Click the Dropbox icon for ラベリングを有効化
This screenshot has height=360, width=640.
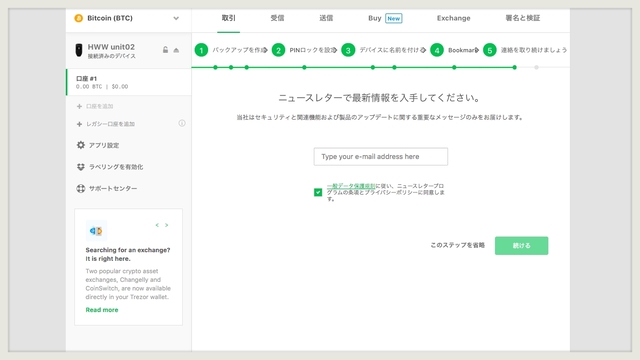point(81,167)
